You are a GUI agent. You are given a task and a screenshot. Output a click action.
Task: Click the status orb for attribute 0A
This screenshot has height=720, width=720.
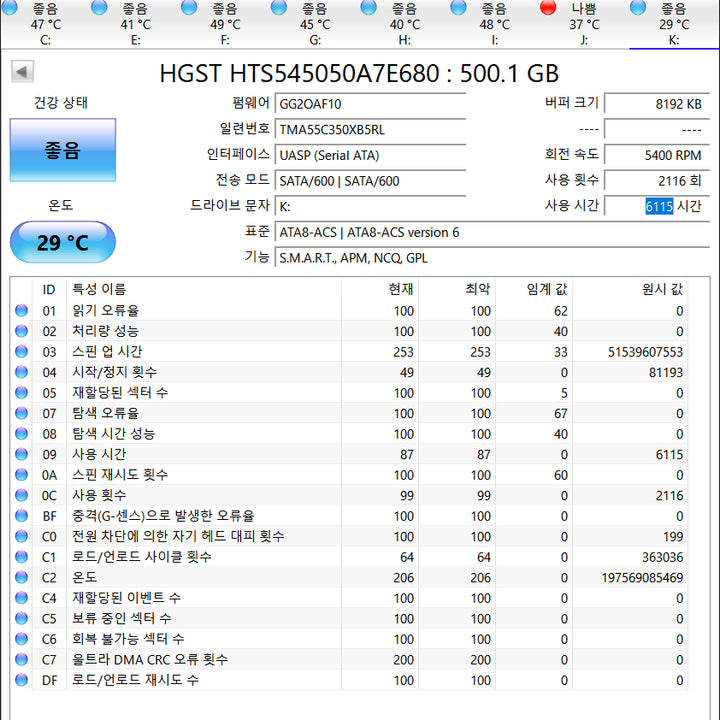point(22,474)
